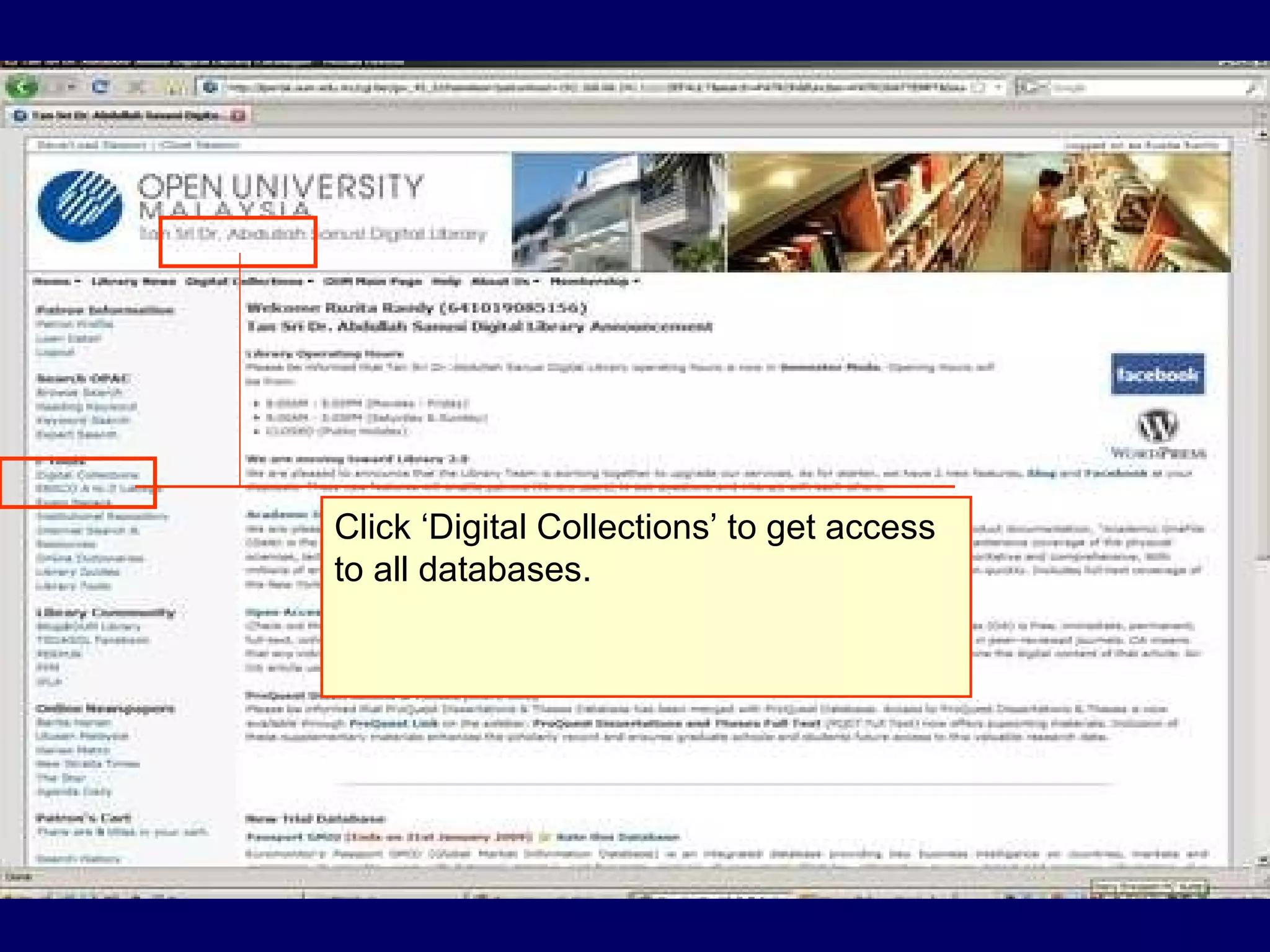1270x952 pixels.
Task: Open the back-history dropdown arrow
Action: pos(71,87)
